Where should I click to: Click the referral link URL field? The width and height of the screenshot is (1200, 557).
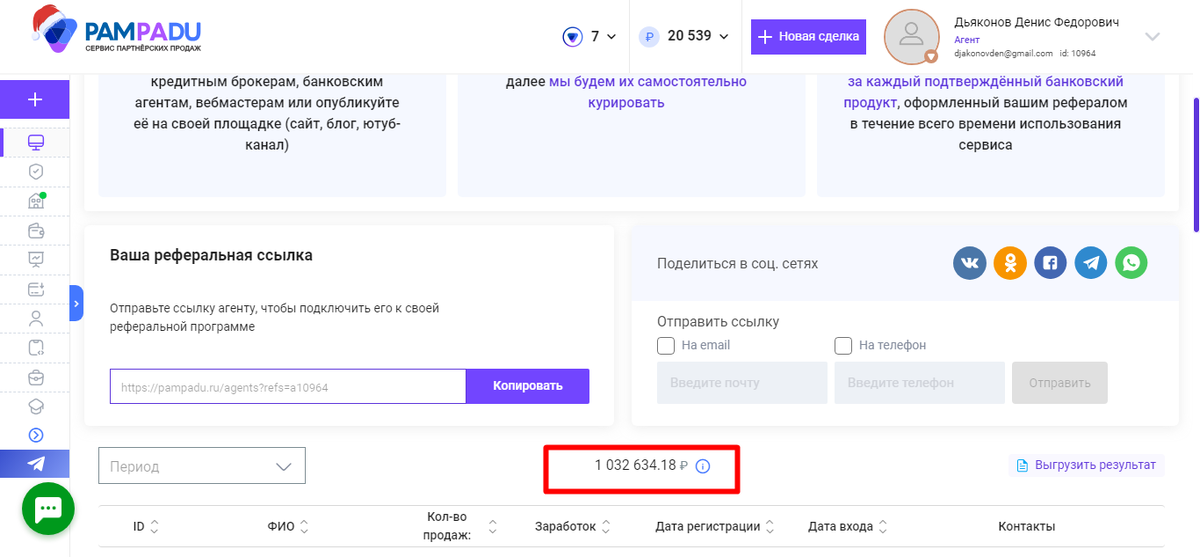click(288, 386)
